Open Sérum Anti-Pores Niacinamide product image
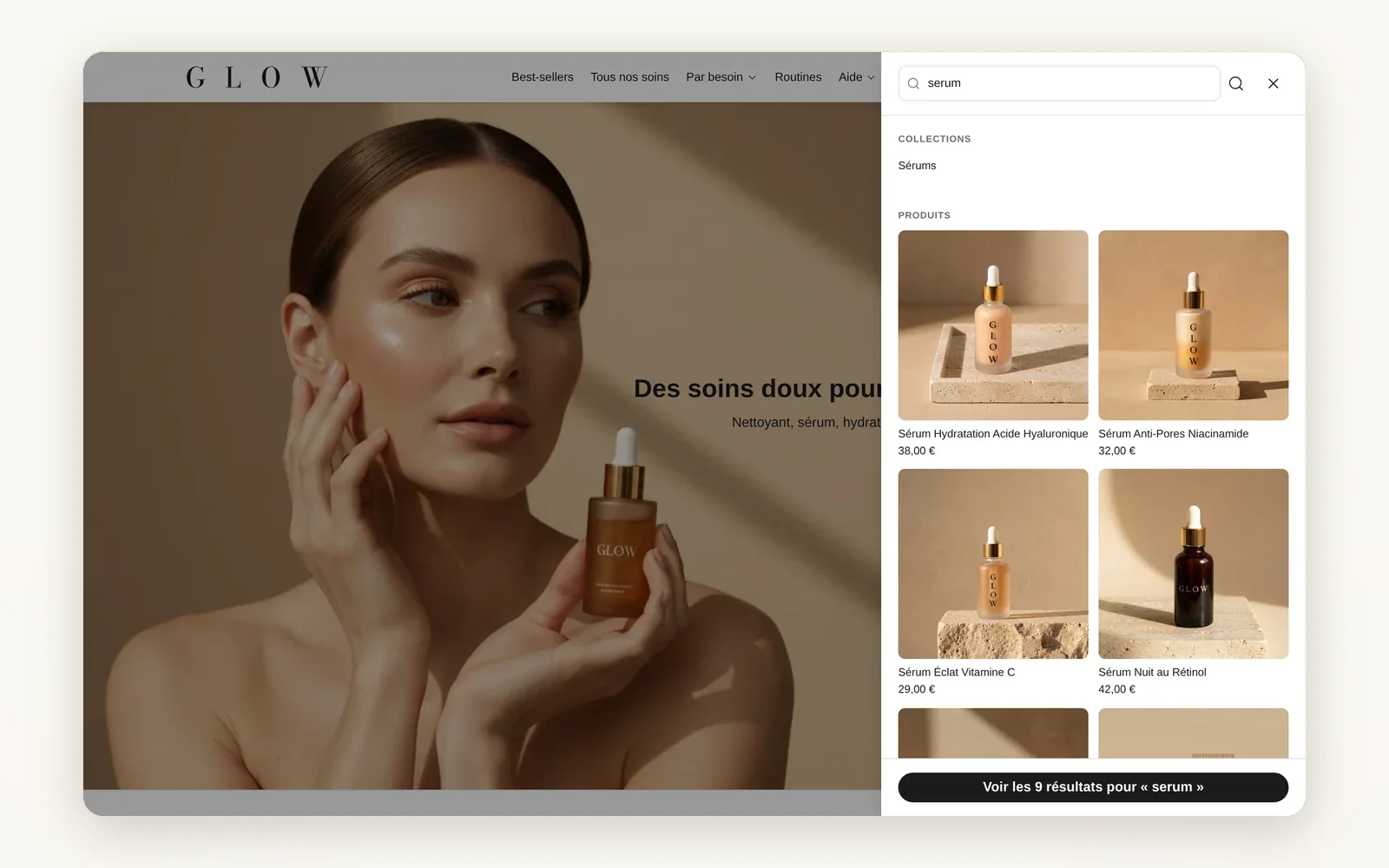Viewport: 1389px width, 868px height. (1194, 325)
